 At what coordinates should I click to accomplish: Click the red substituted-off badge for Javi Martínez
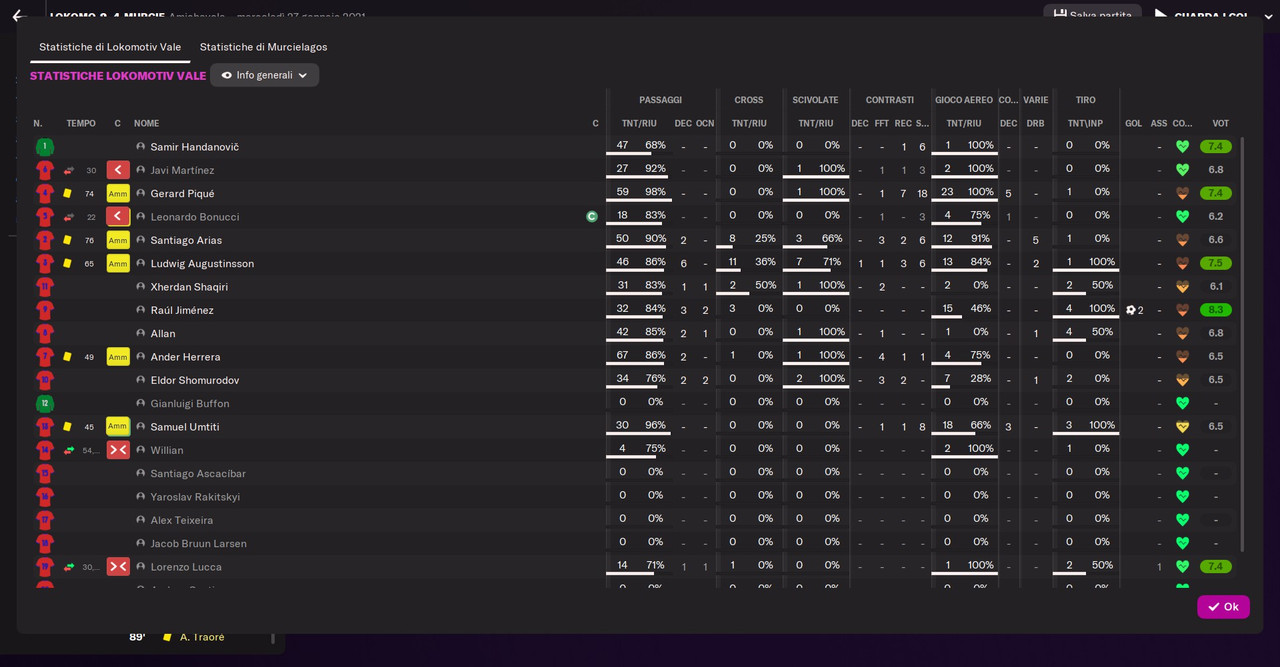pyautogui.click(x=118, y=170)
